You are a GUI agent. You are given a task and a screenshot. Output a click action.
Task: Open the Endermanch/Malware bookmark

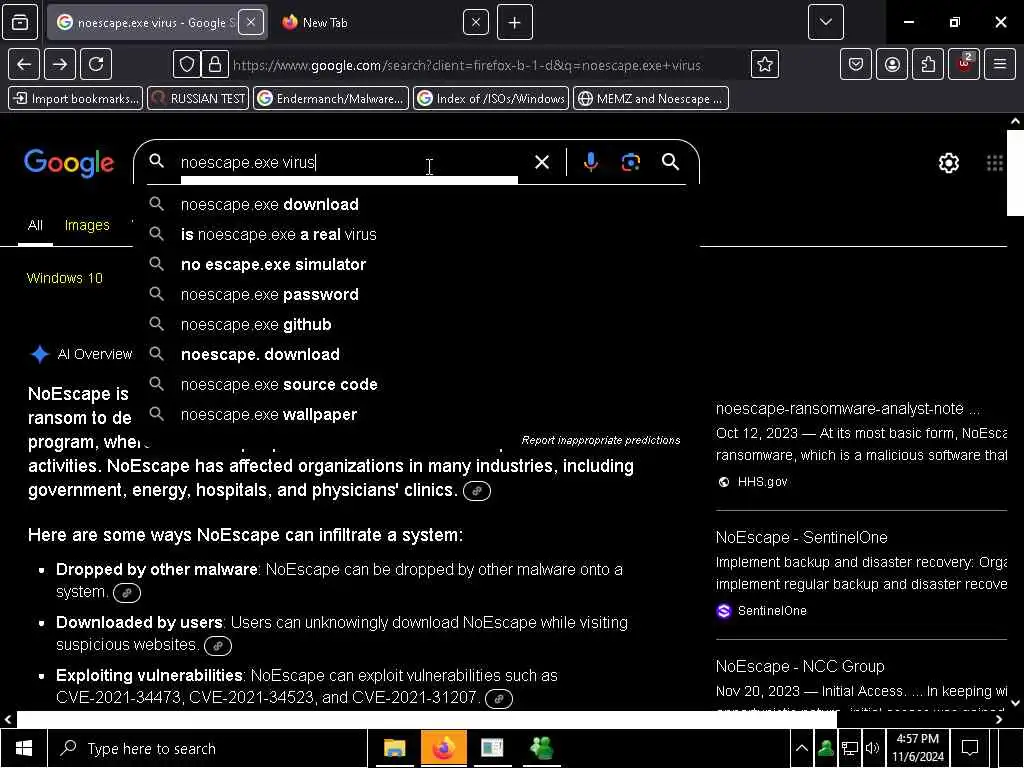(x=330, y=99)
